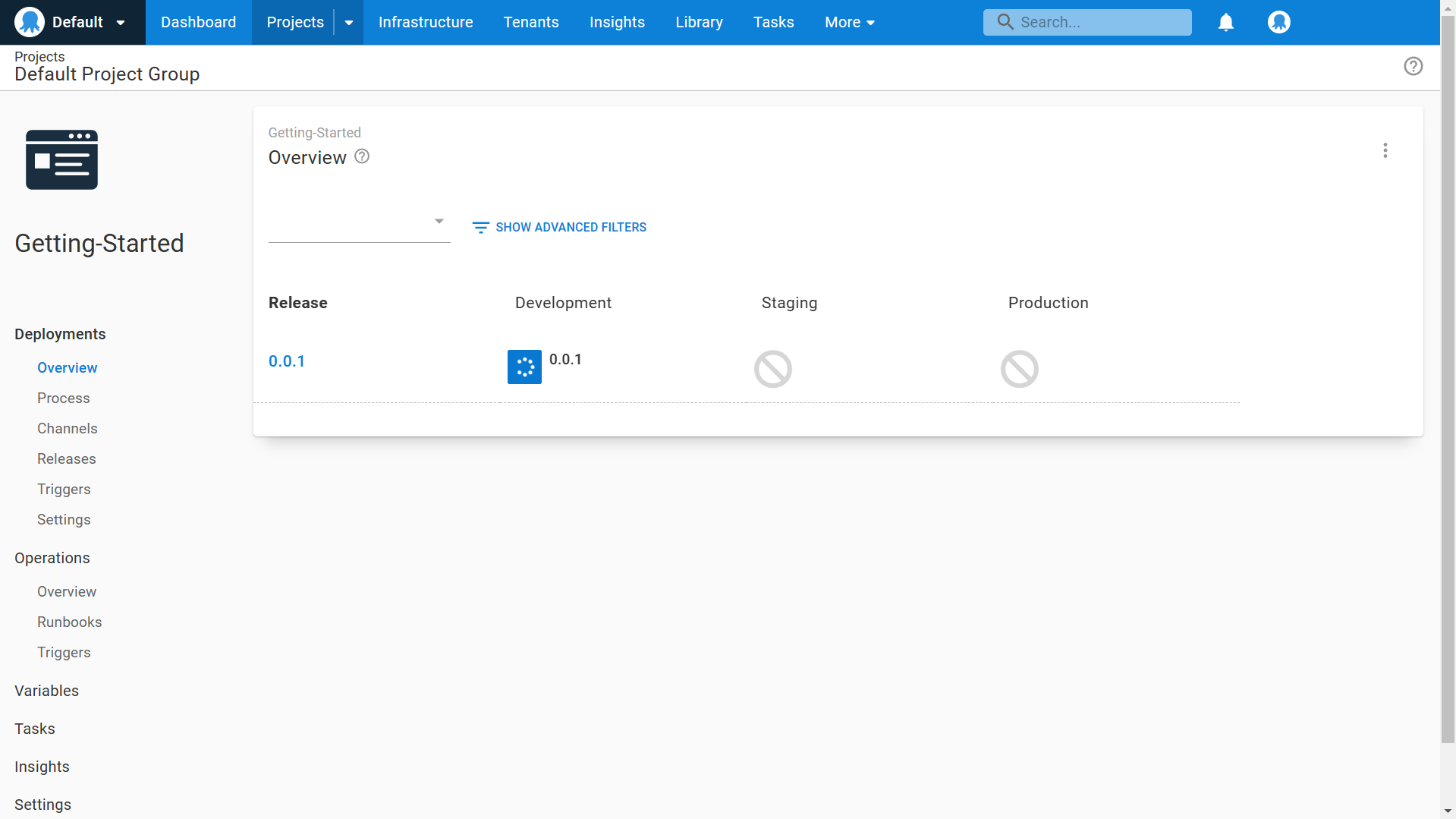Image resolution: width=1456 pixels, height=819 pixels.
Task: Click the search magnifier icon
Action: click(1005, 22)
